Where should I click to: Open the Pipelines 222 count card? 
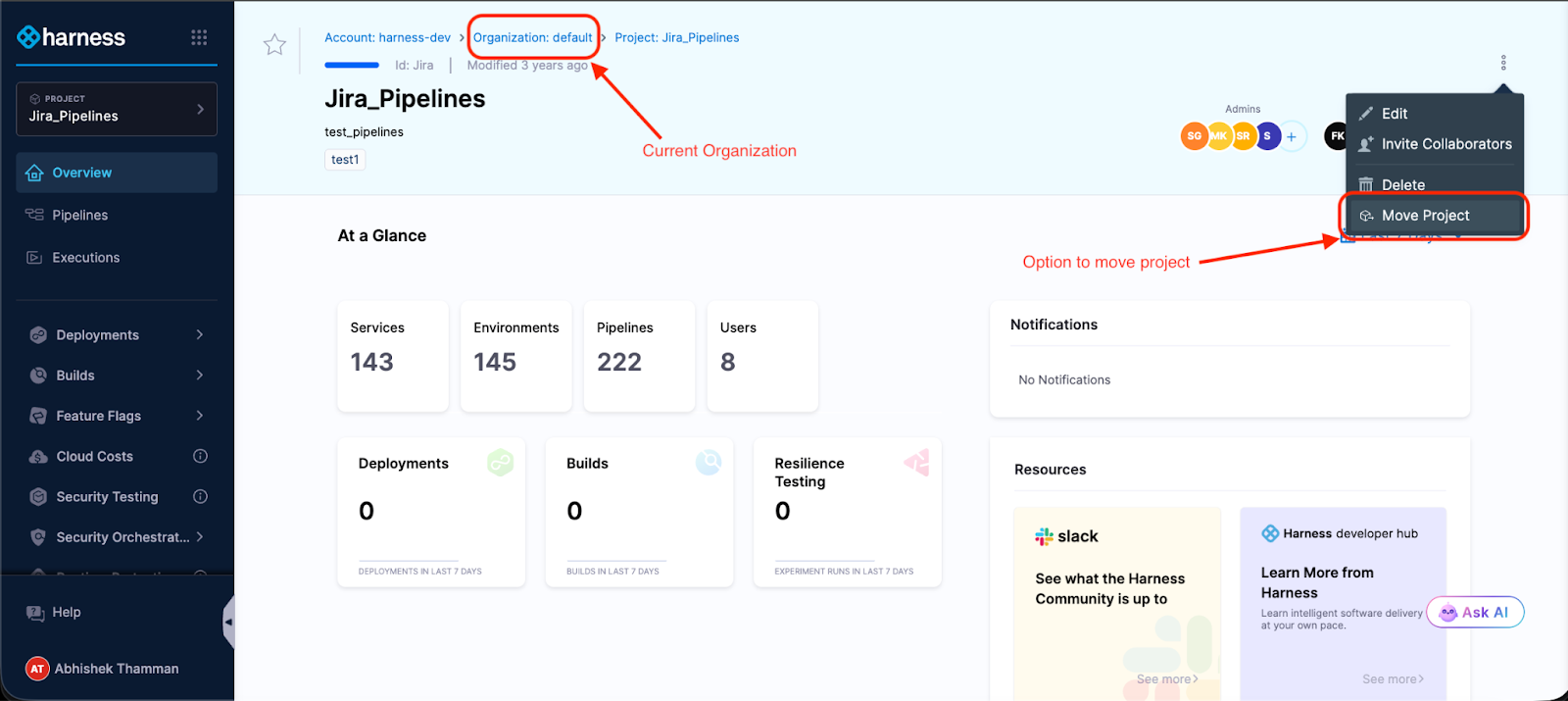click(x=639, y=357)
